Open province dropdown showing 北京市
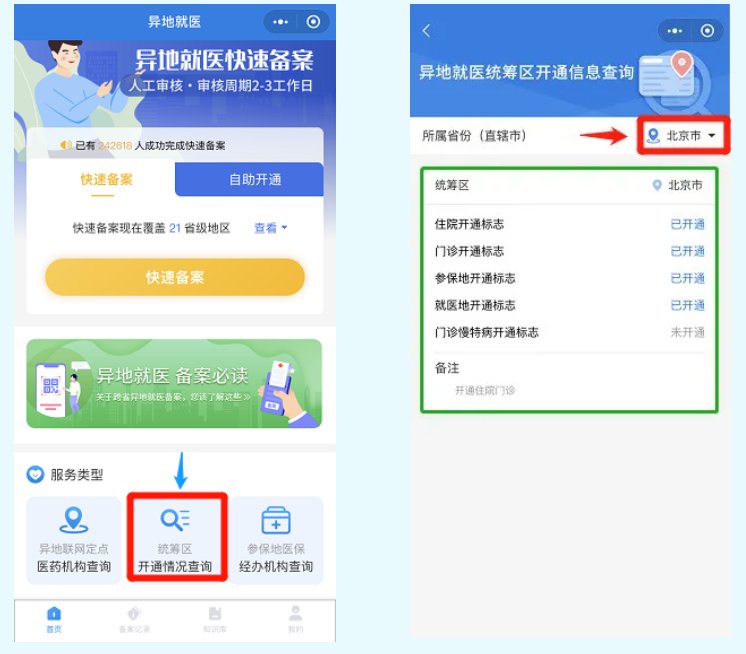Screen dimensions: 746x654 [682, 136]
